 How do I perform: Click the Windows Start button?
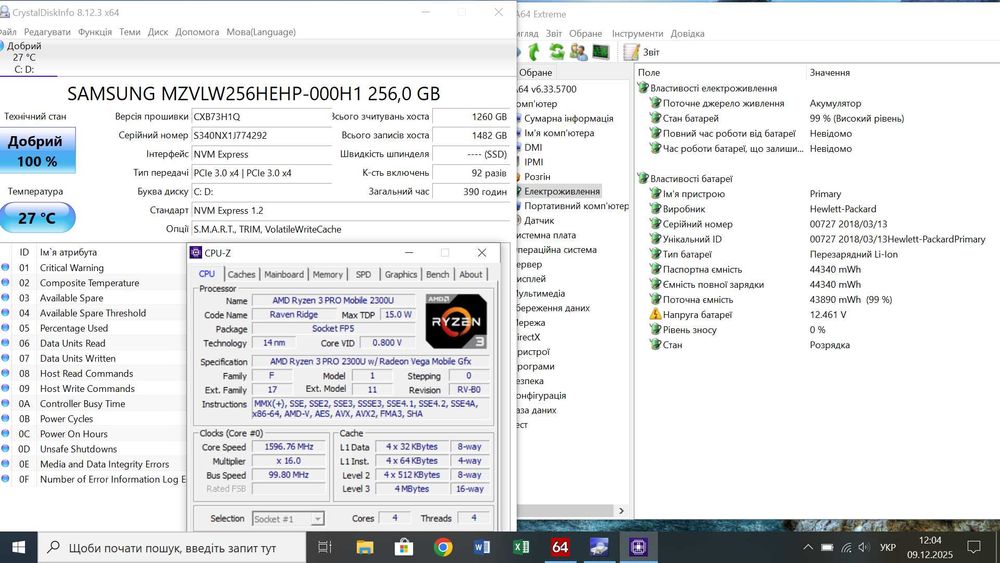coord(18,547)
